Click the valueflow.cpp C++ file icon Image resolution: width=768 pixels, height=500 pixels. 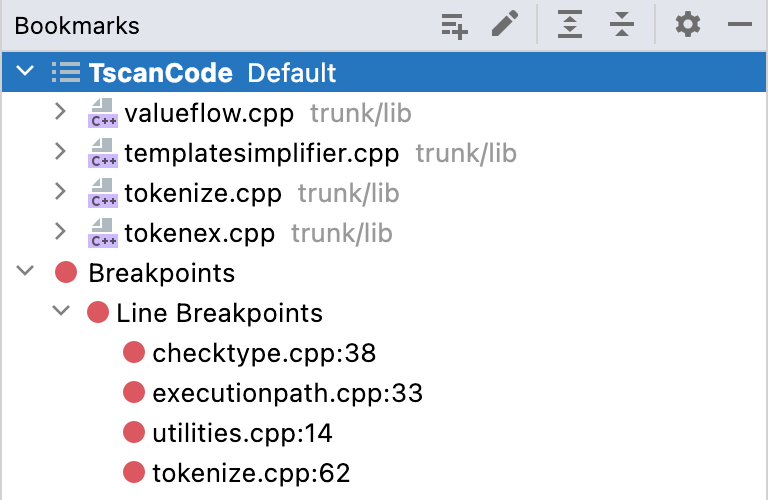pyautogui.click(x=102, y=113)
